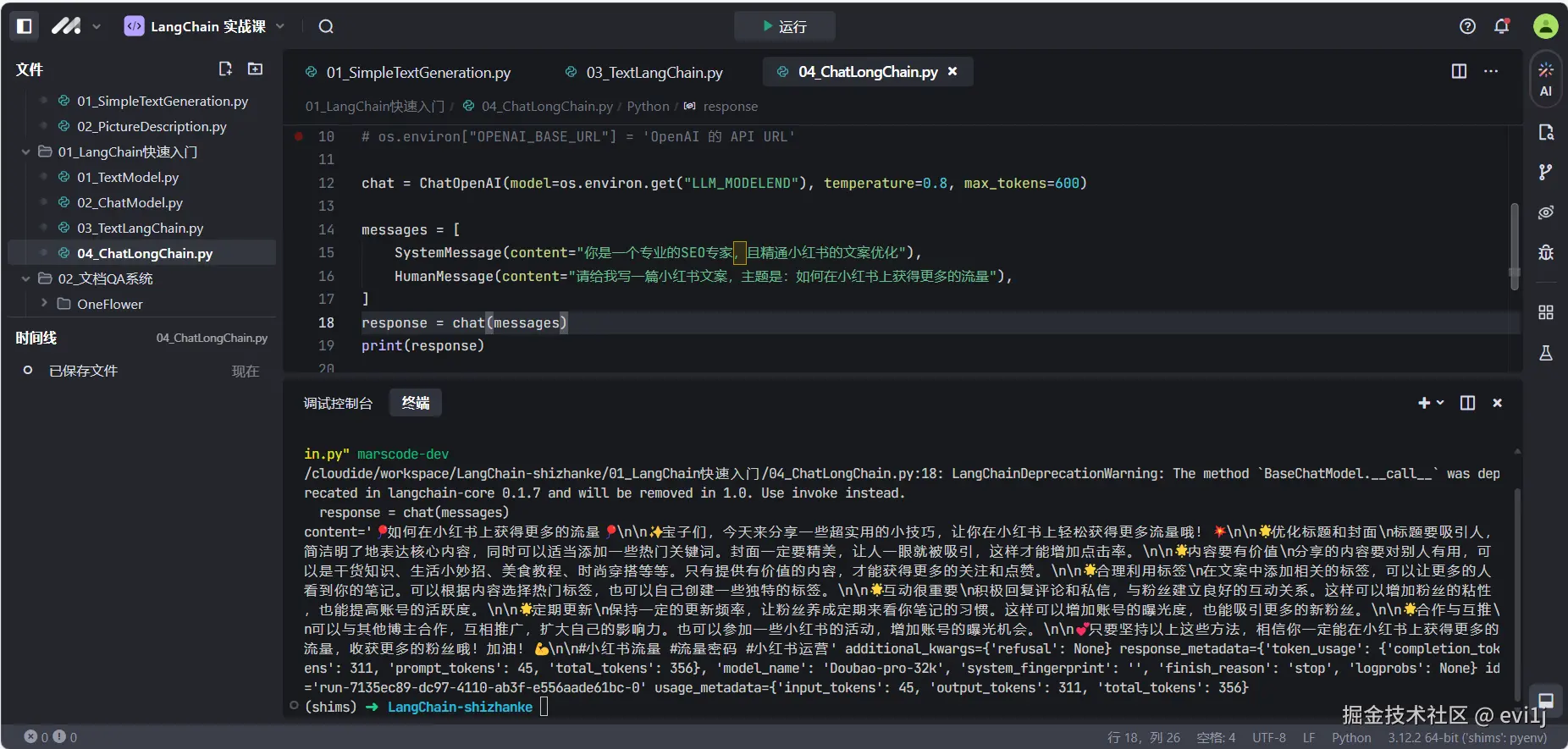
Task: Open the extensions grid icon
Action: (x=1546, y=312)
